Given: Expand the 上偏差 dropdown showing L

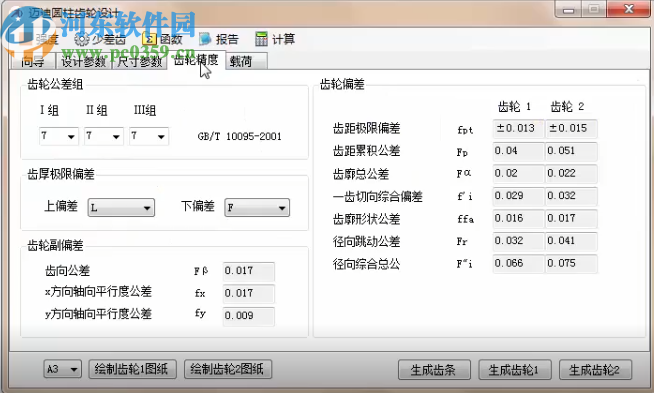Looking at the screenshot, I should pos(121,207).
